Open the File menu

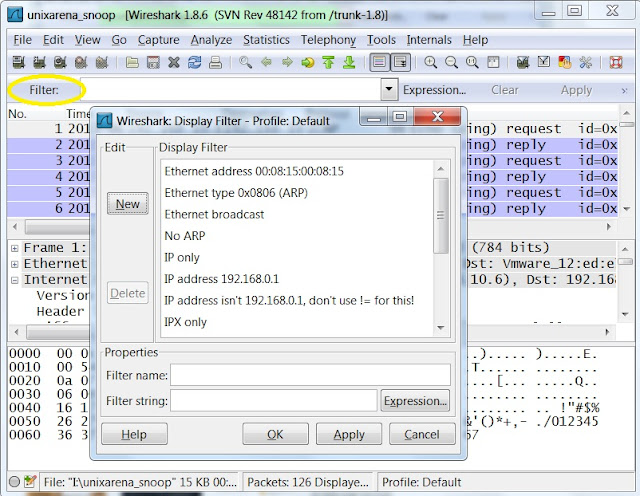coord(22,40)
